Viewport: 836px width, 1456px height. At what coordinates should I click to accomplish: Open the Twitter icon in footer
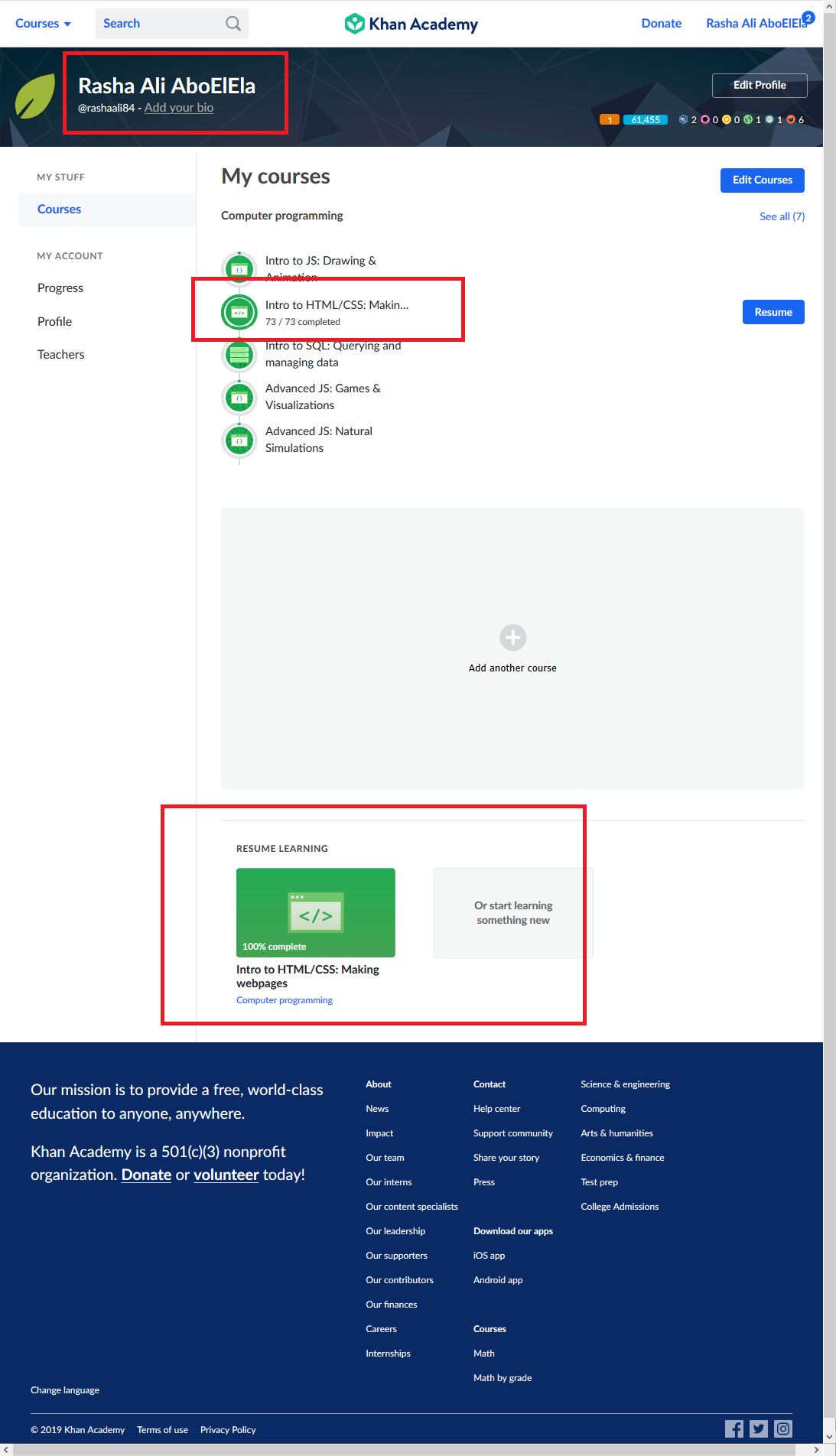[759, 1428]
